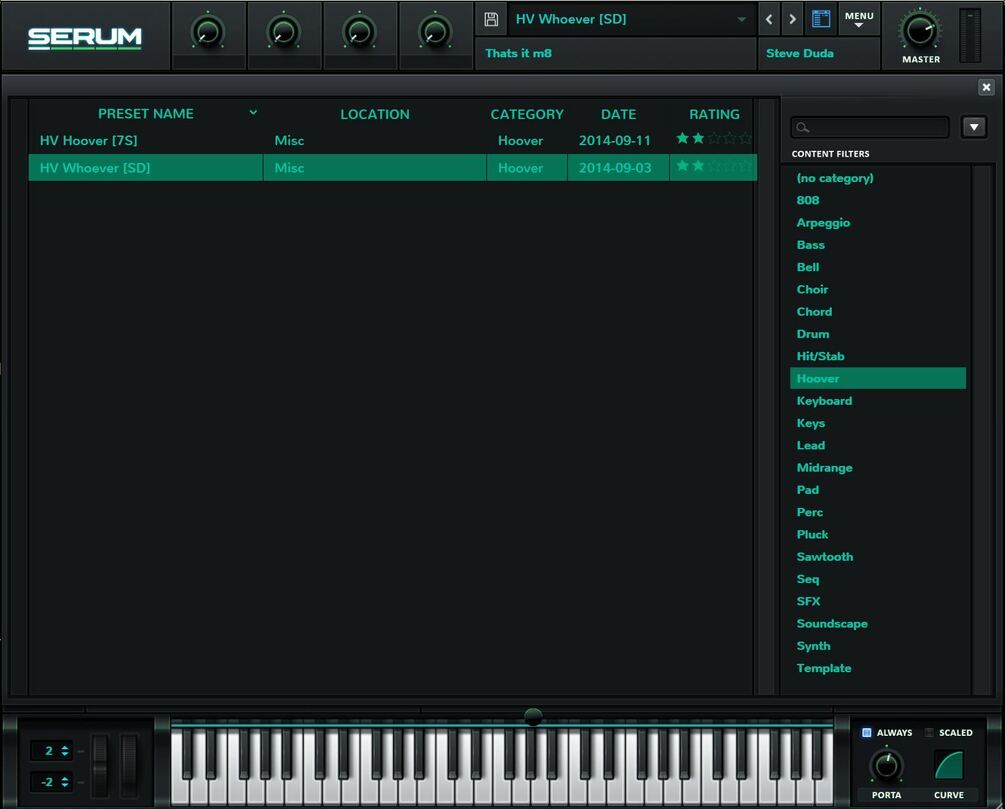This screenshot has height=809, width=1005.
Task: Close the preset browser panel
Action: 986,87
